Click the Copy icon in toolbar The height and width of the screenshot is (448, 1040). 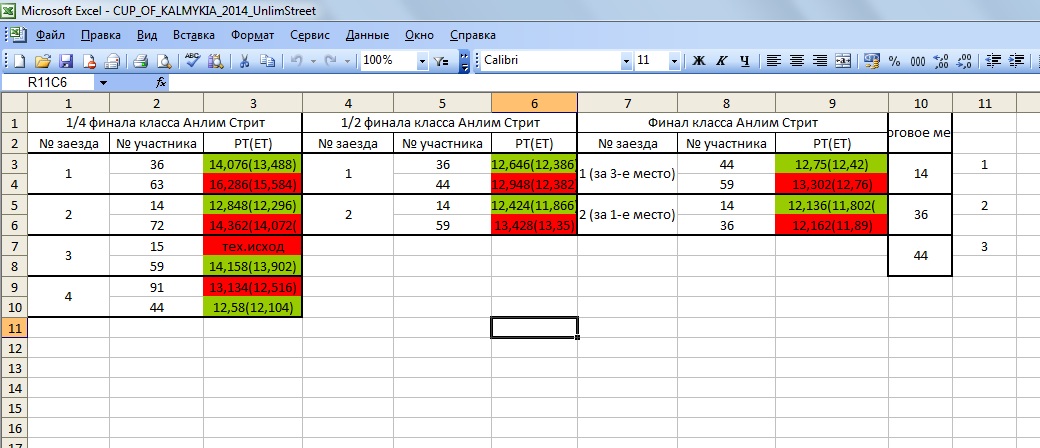pyautogui.click(x=266, y=61)
